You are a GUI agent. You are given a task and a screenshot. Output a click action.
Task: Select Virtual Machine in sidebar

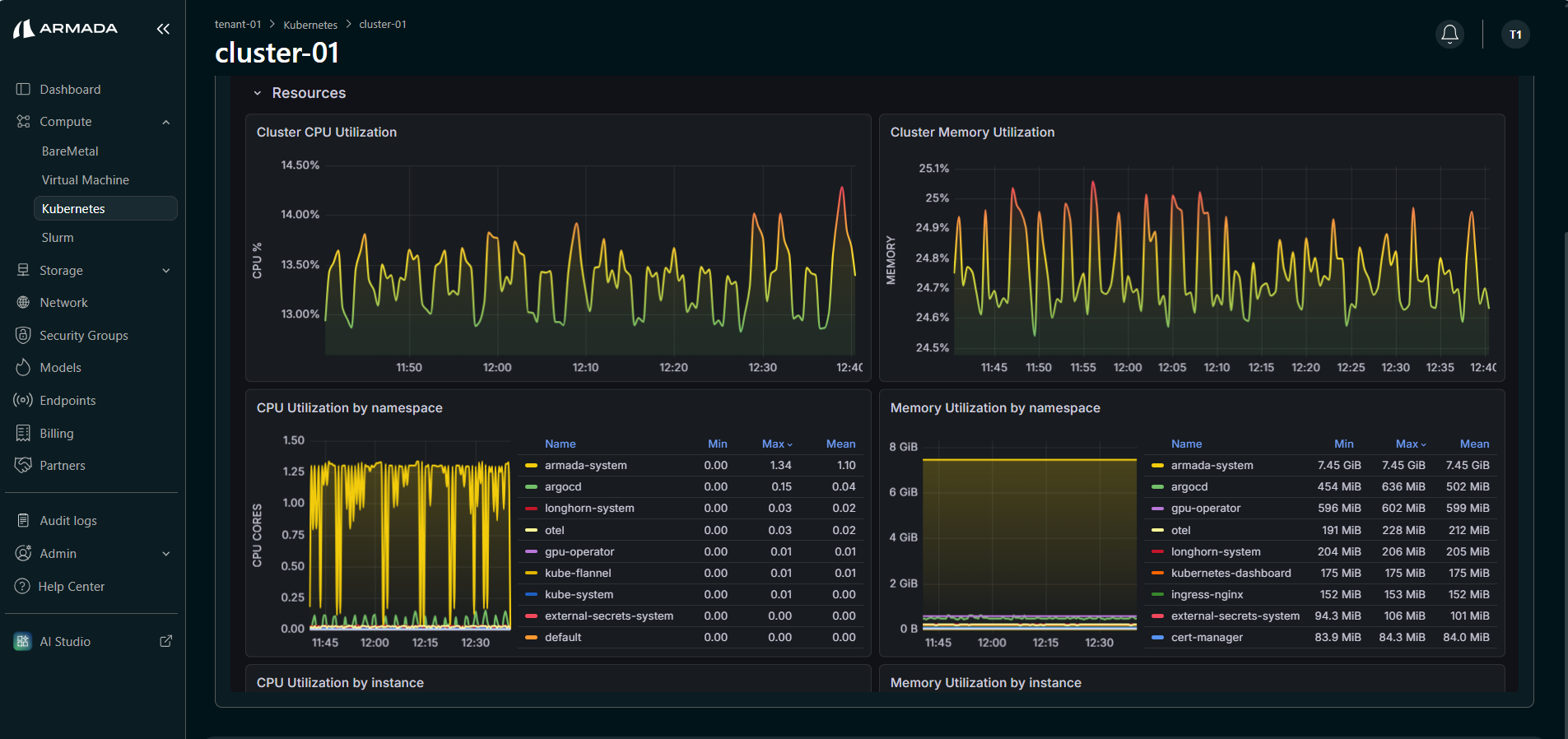[86, 179]
